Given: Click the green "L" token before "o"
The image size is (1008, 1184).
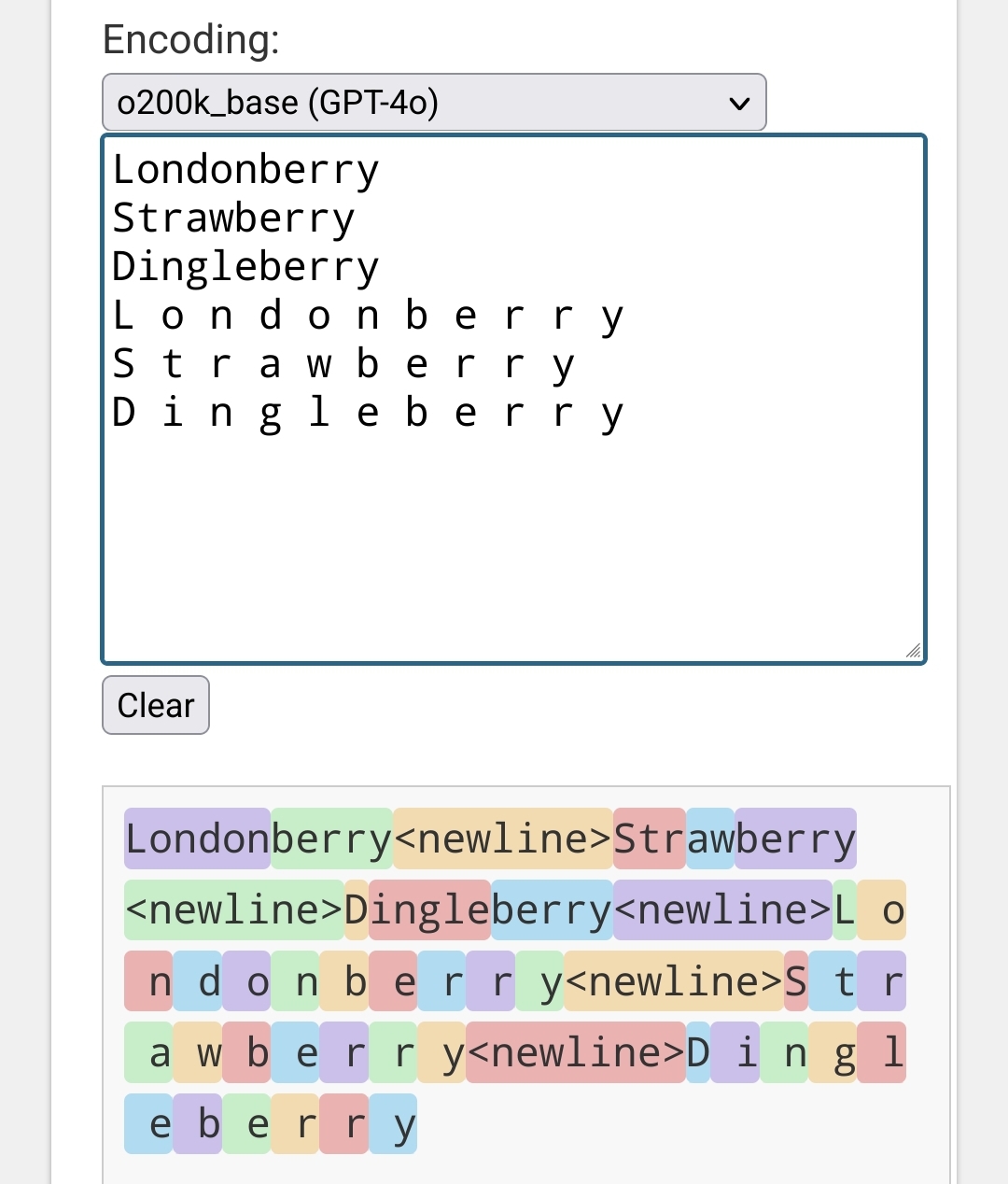Looking at the screenshot, I should pos(845,909).
